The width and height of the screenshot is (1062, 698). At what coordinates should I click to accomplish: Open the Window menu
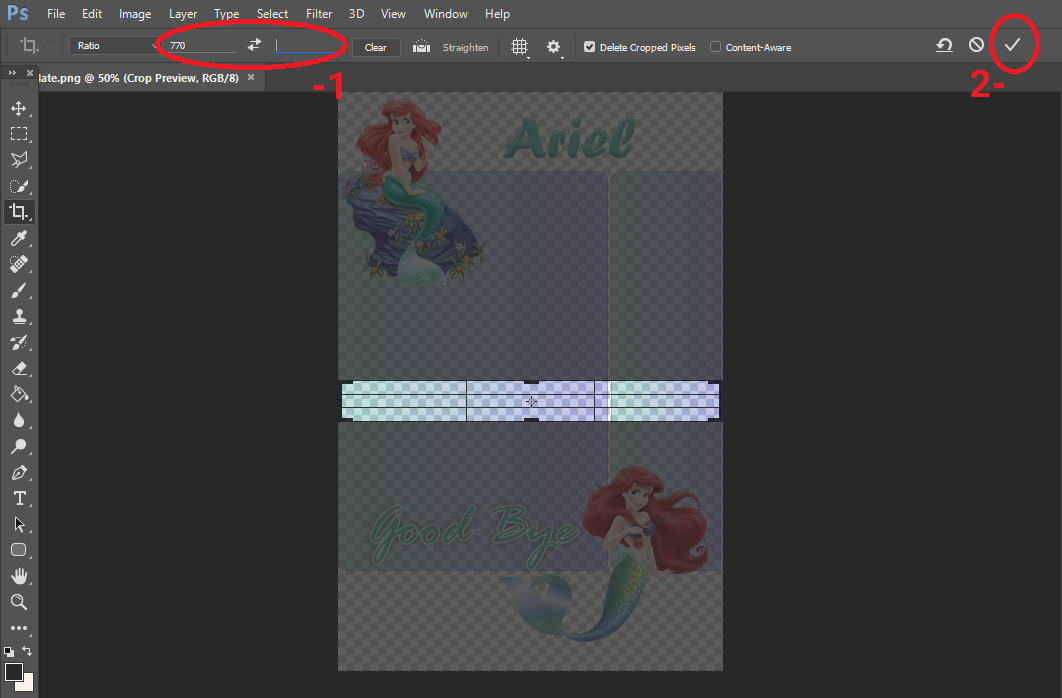(x=446, y=14)
